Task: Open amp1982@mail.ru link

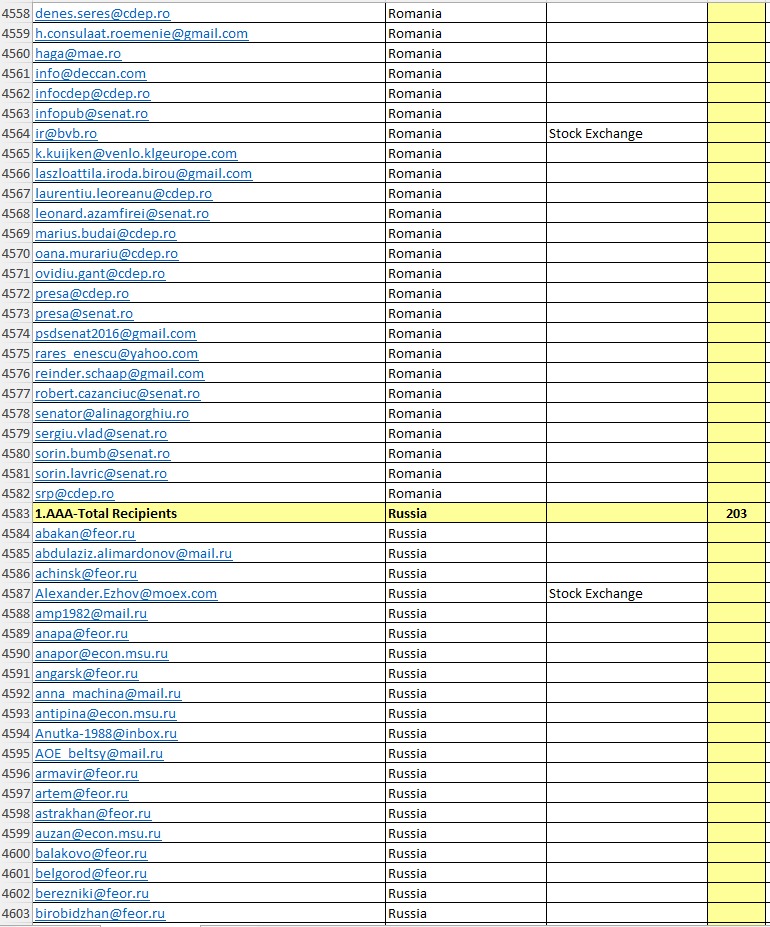Action: (x=91, y=614)
